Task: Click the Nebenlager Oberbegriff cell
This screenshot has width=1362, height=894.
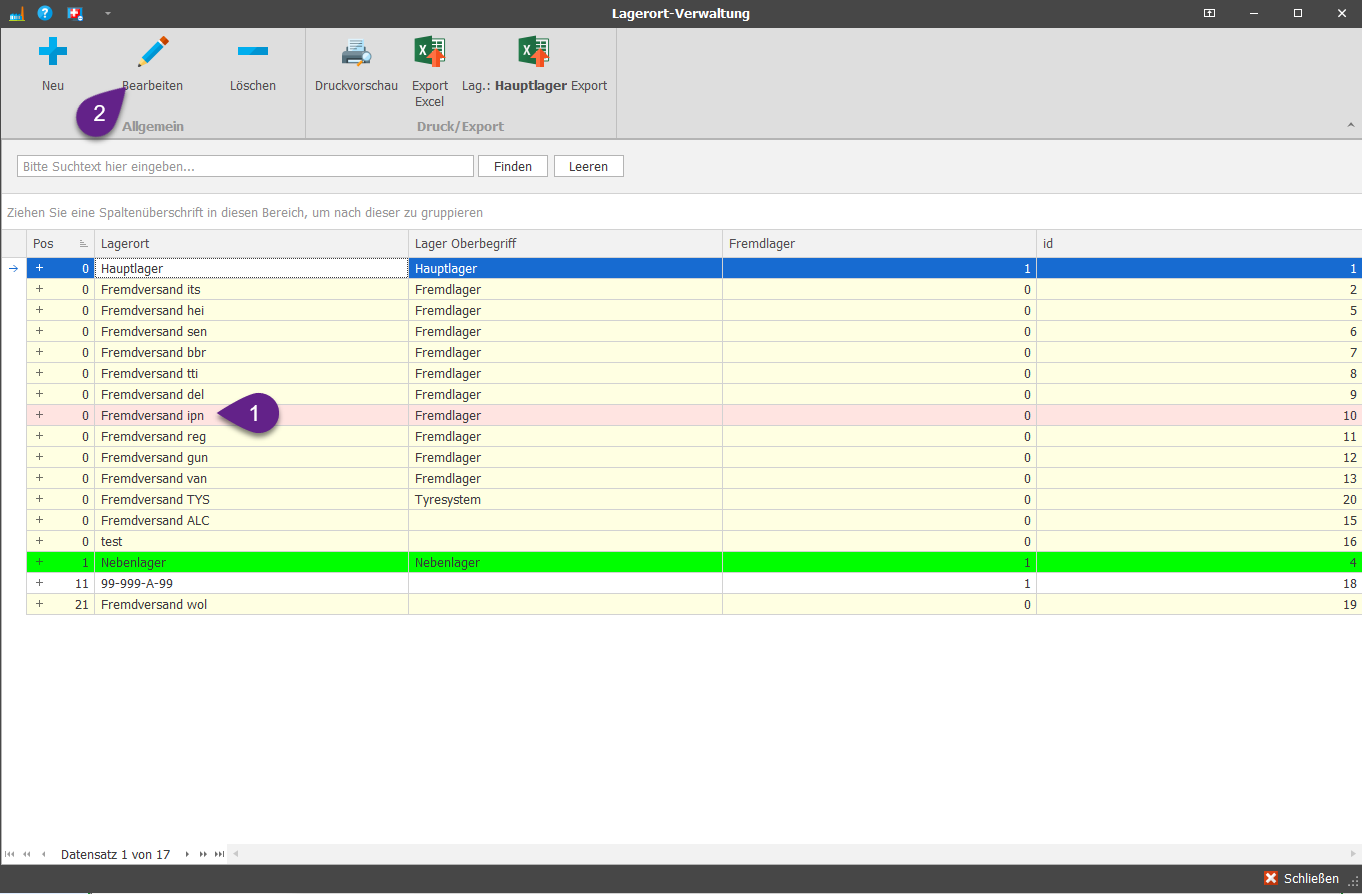Action: [565, 562]
